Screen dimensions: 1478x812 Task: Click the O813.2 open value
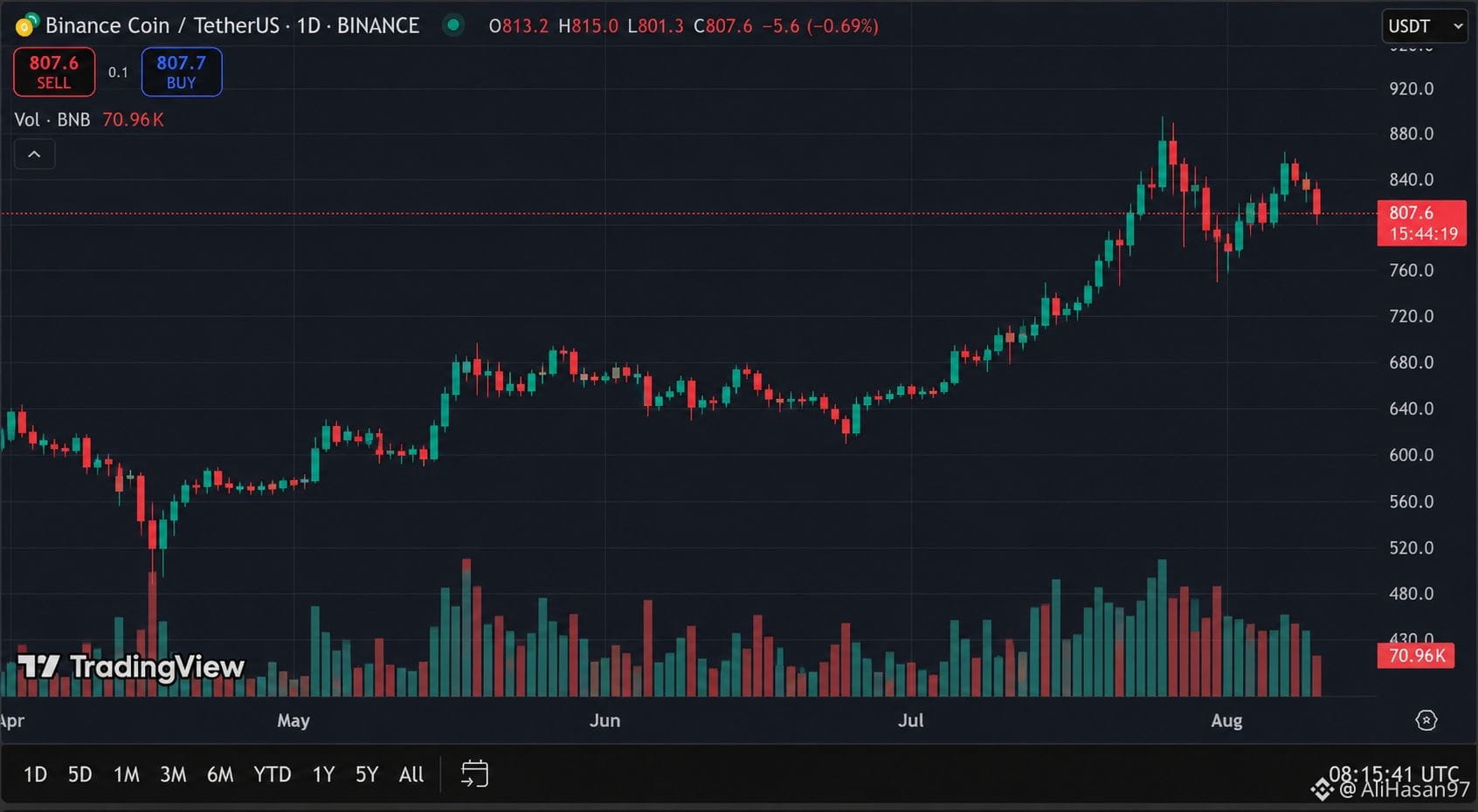click(519, 26)
